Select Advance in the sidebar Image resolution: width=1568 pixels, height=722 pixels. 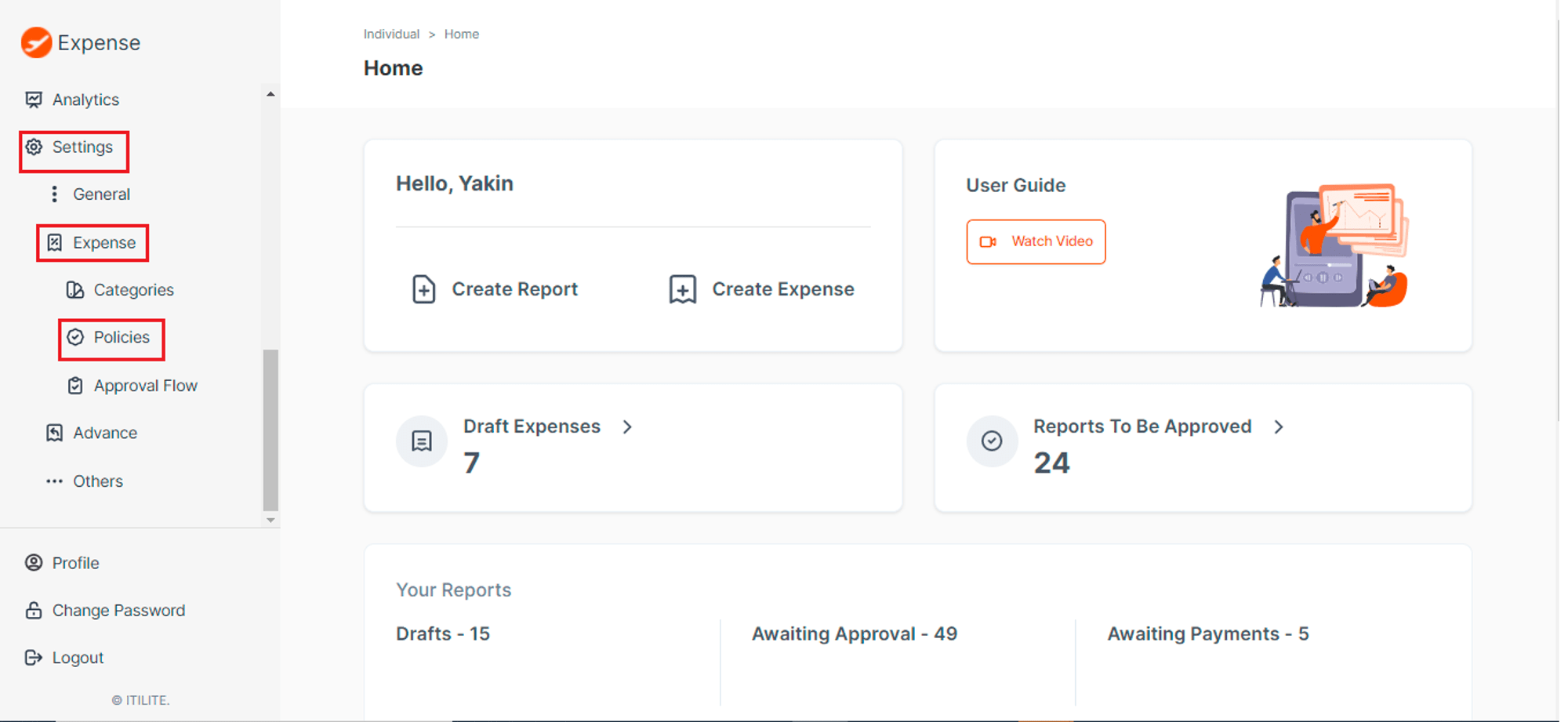pyautogui.click(x=105, y=433)
